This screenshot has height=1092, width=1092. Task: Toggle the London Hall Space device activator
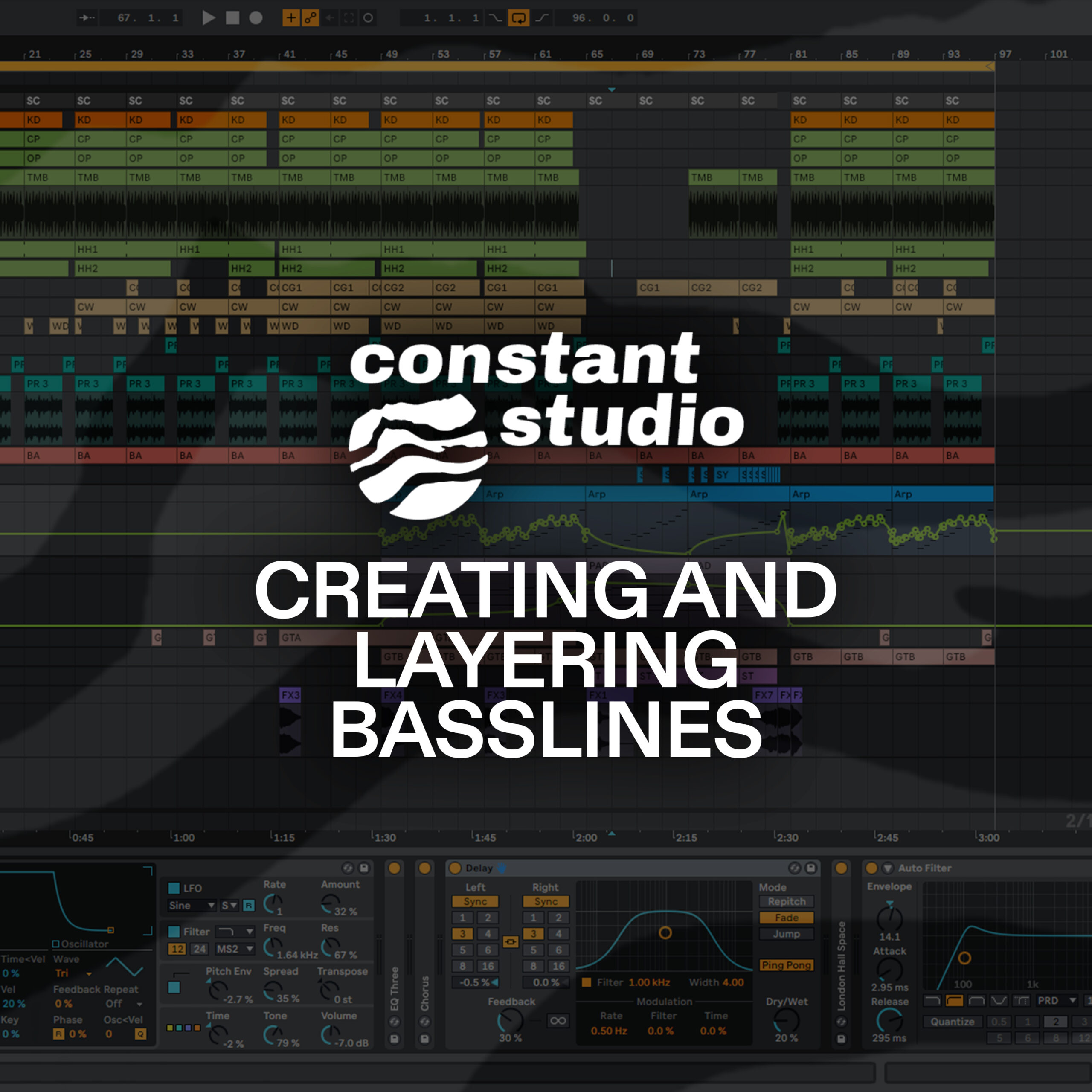coord(841,868)
